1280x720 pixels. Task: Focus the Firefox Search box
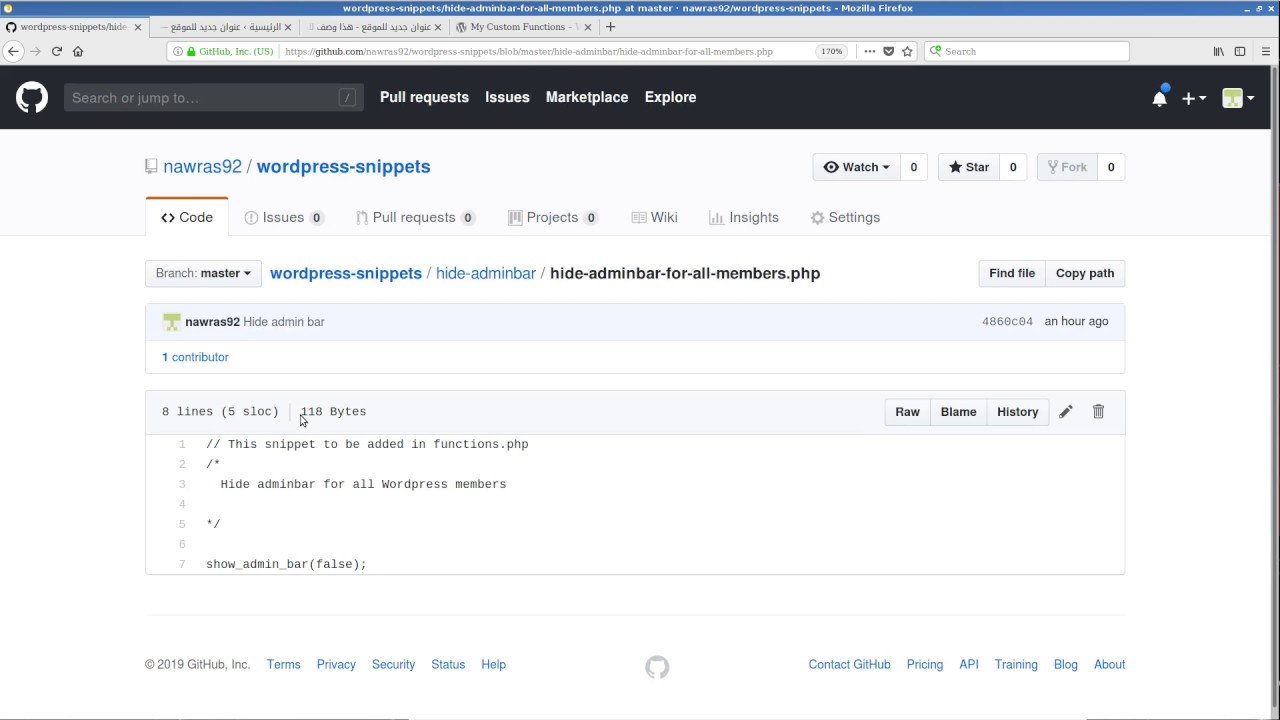tap(1027, 51)
